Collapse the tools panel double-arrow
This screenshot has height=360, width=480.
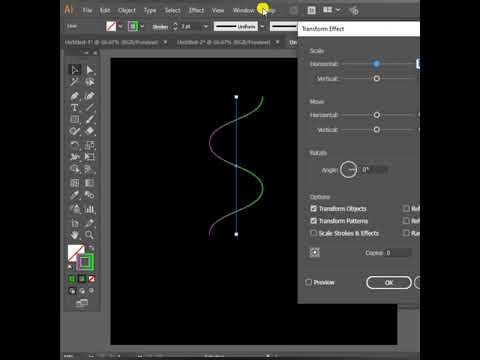[86, 53]
